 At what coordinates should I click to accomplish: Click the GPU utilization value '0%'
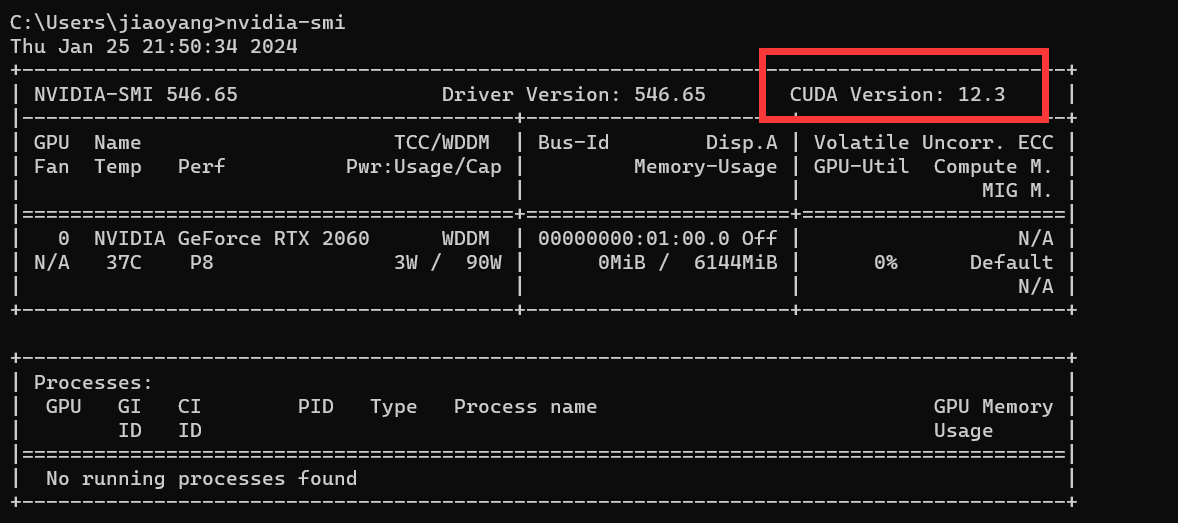click(886, 263)
